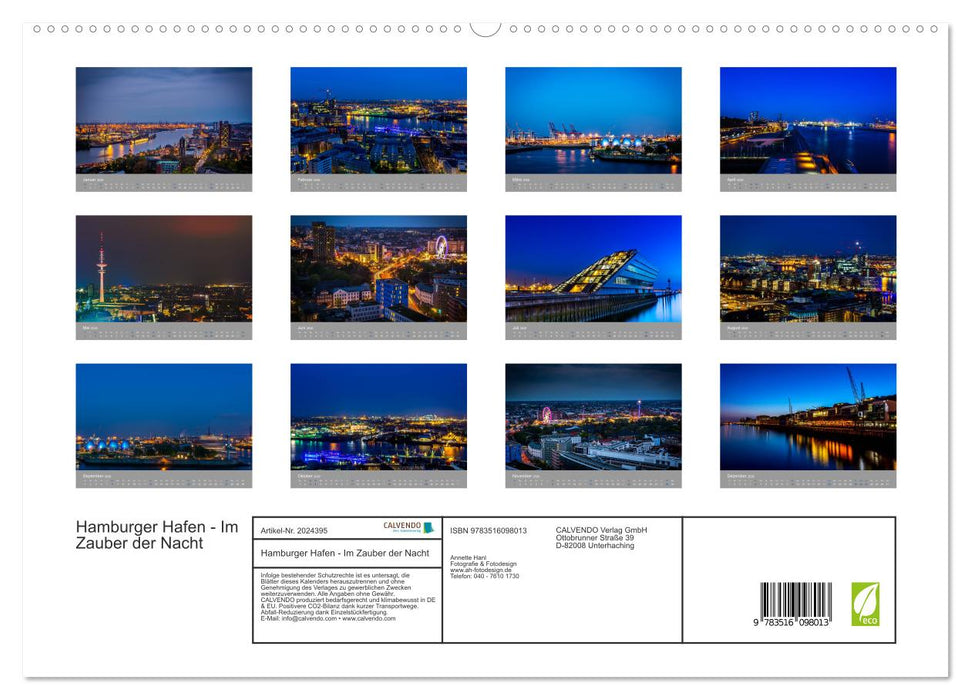This screenshot has width=971, height=700.
Task: Open the www.ah-fotodesign.de photographer link
Action: pyautogui.click(x=480, y=569)
